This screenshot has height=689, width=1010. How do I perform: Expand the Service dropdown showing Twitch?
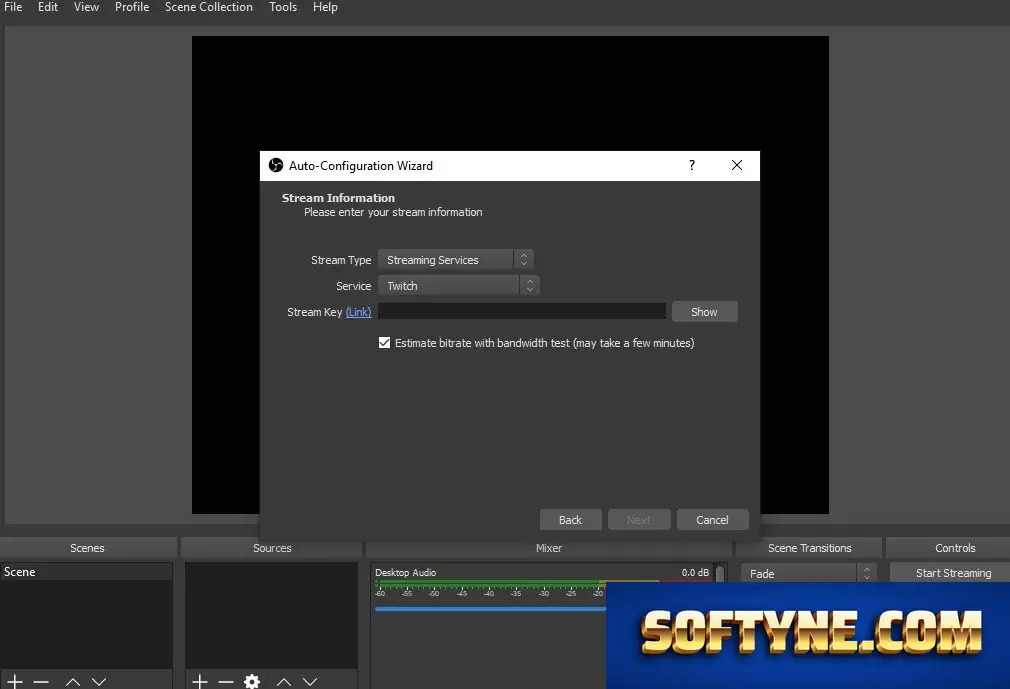pyautogui.click(x=459, y=285)
